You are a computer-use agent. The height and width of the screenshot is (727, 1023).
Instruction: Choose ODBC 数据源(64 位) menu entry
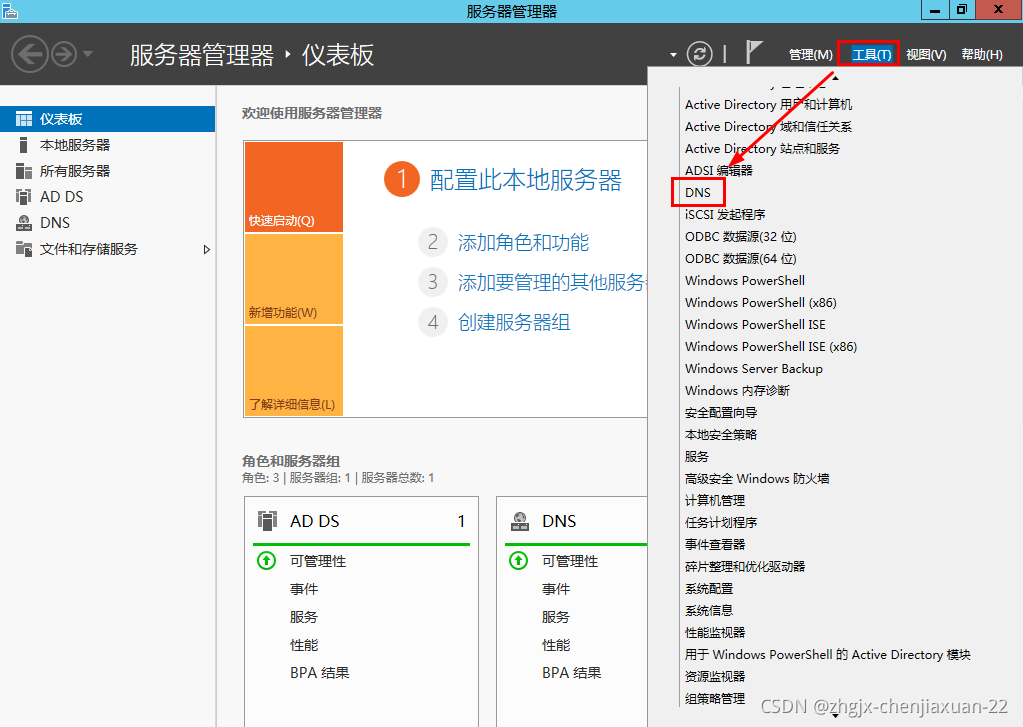[x=741, y=258]
